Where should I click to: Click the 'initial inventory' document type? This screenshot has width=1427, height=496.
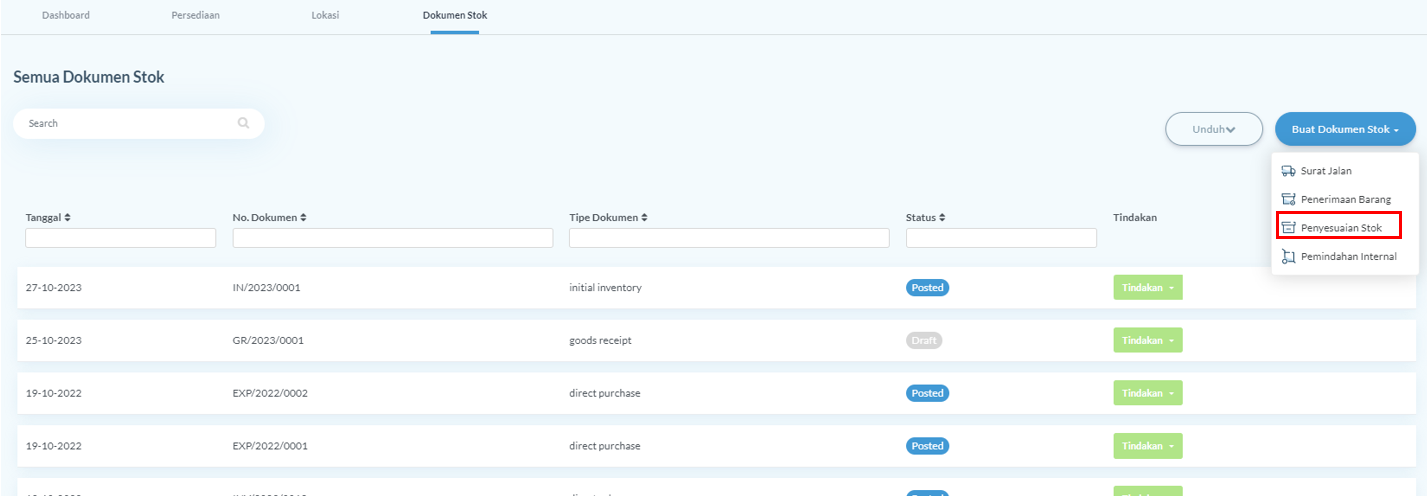[x=606, y=288]
